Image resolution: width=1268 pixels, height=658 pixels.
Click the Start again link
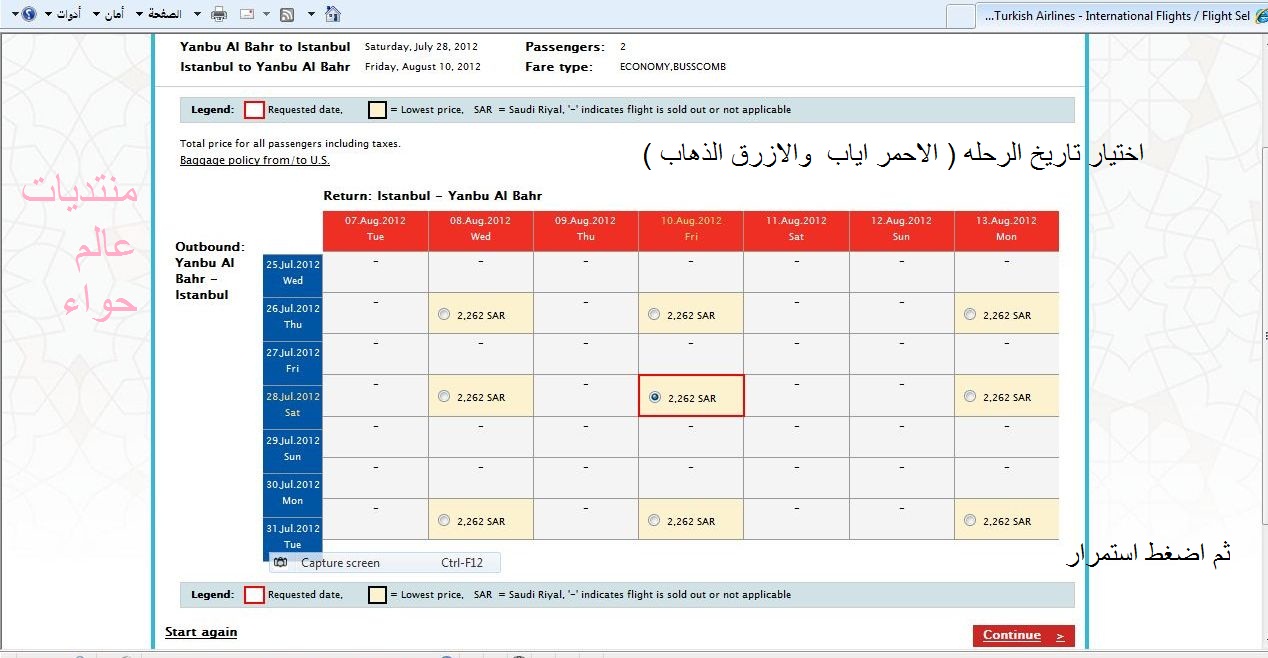tap(201, 632)
